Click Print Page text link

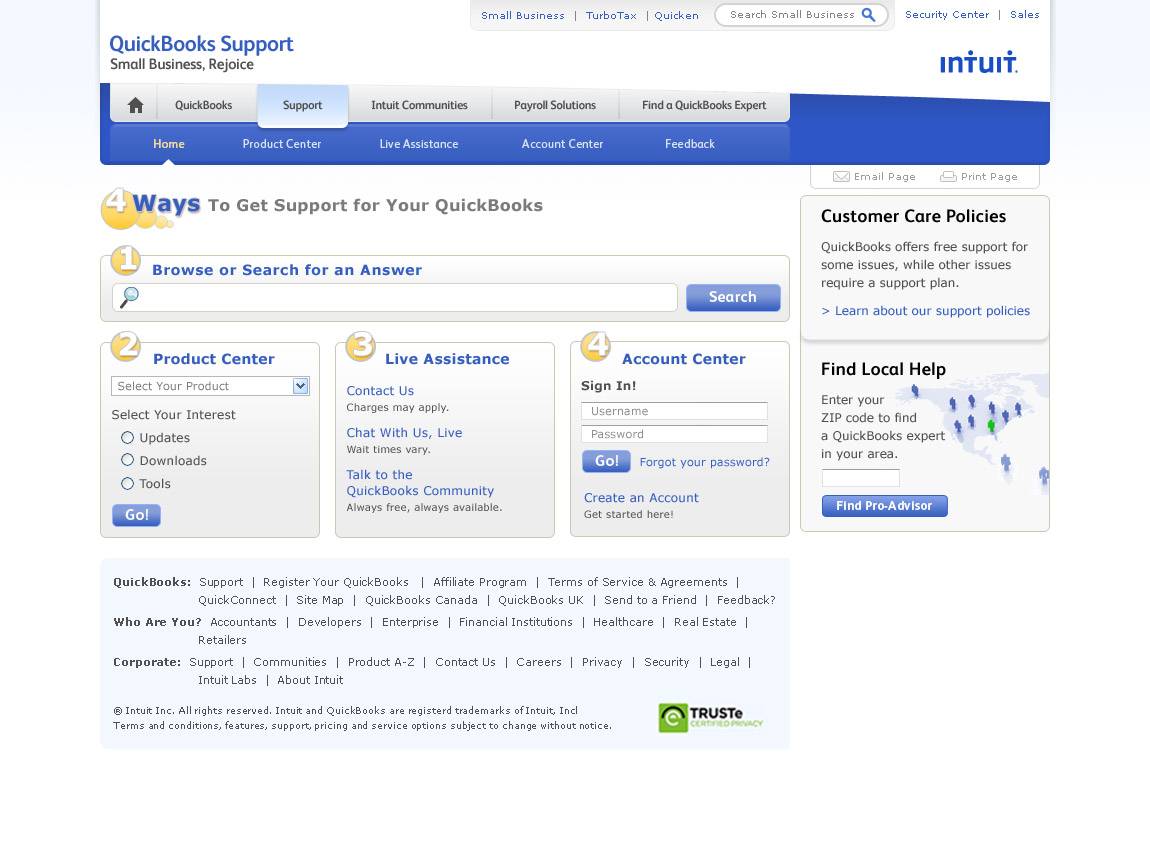pyautogui.click(x=989, y=177)
